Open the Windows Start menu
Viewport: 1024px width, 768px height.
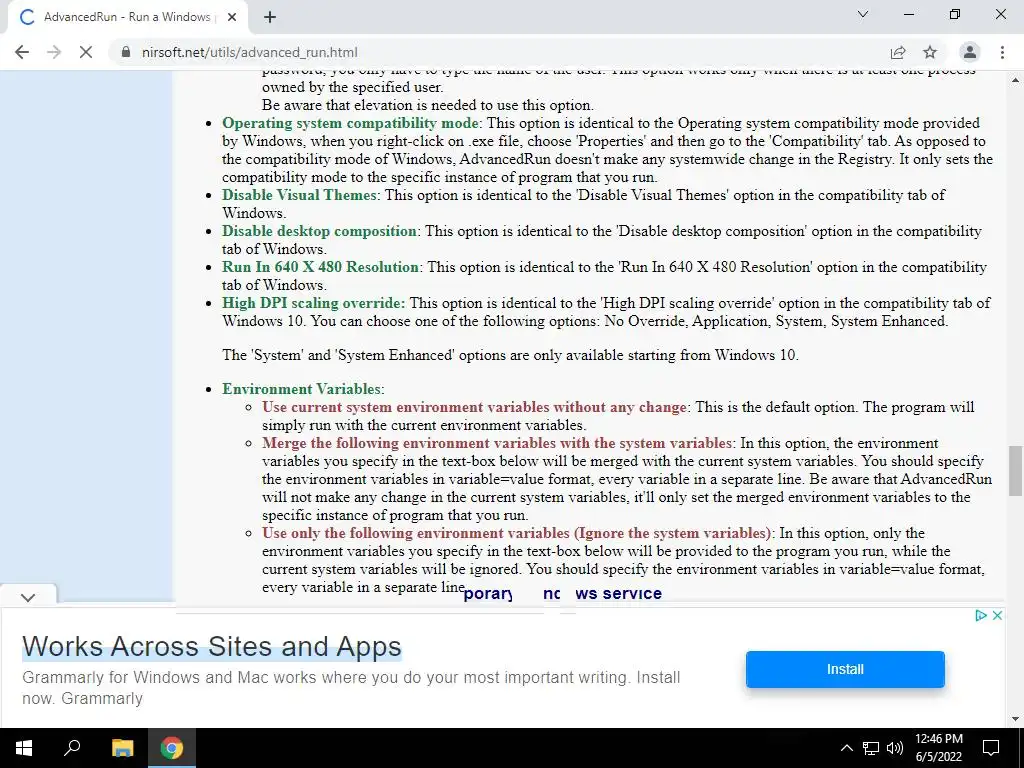point(24,748)
